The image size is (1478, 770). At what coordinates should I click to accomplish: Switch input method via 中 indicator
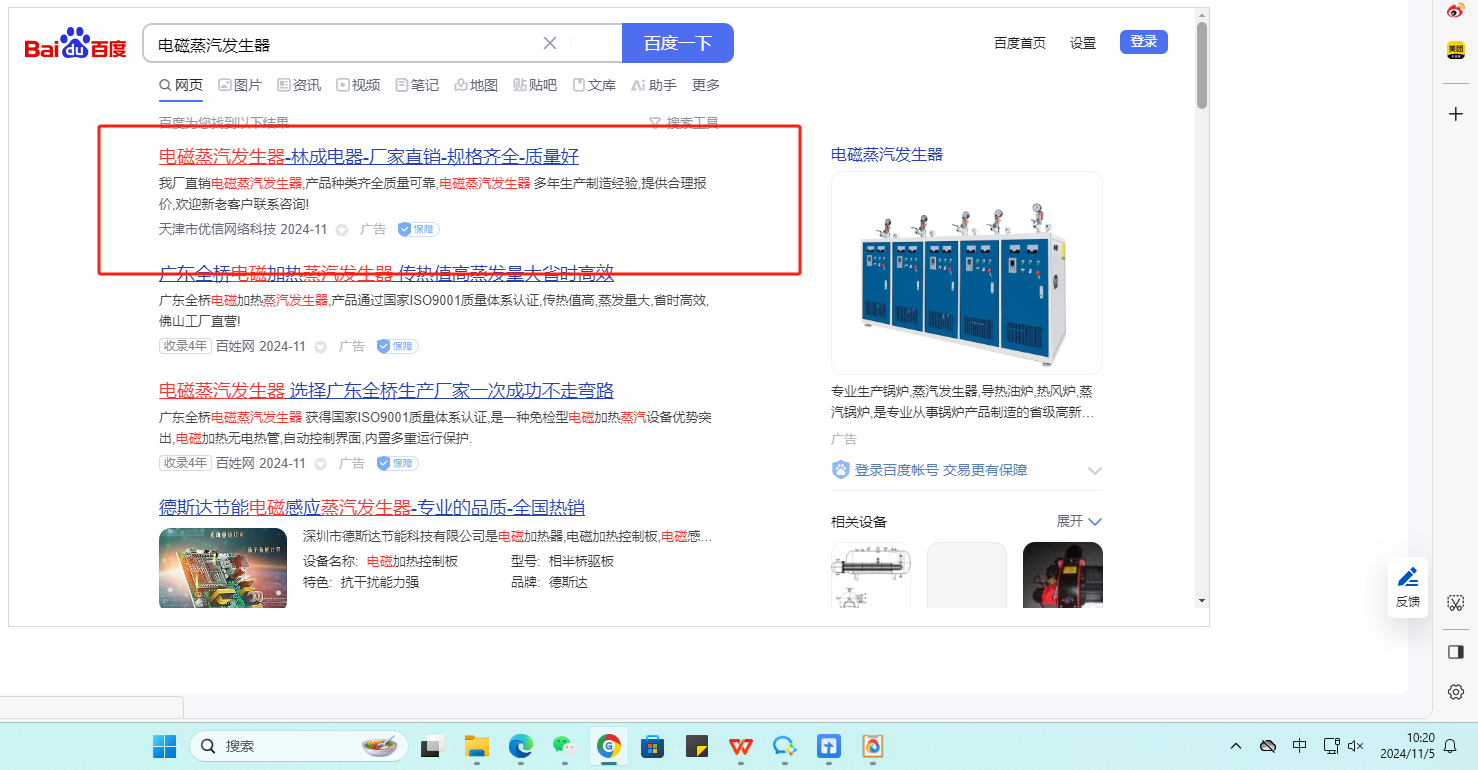click(1300, 746)
